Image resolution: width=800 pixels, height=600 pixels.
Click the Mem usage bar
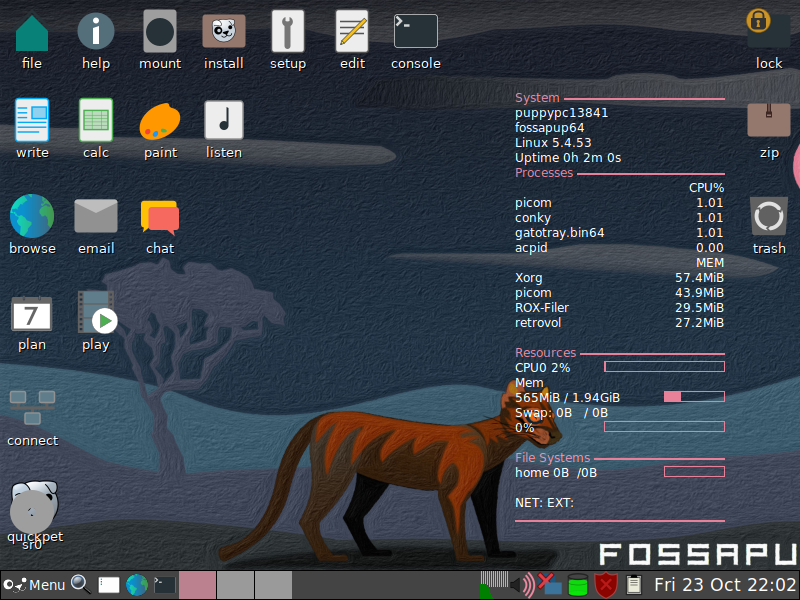[694, 396]
